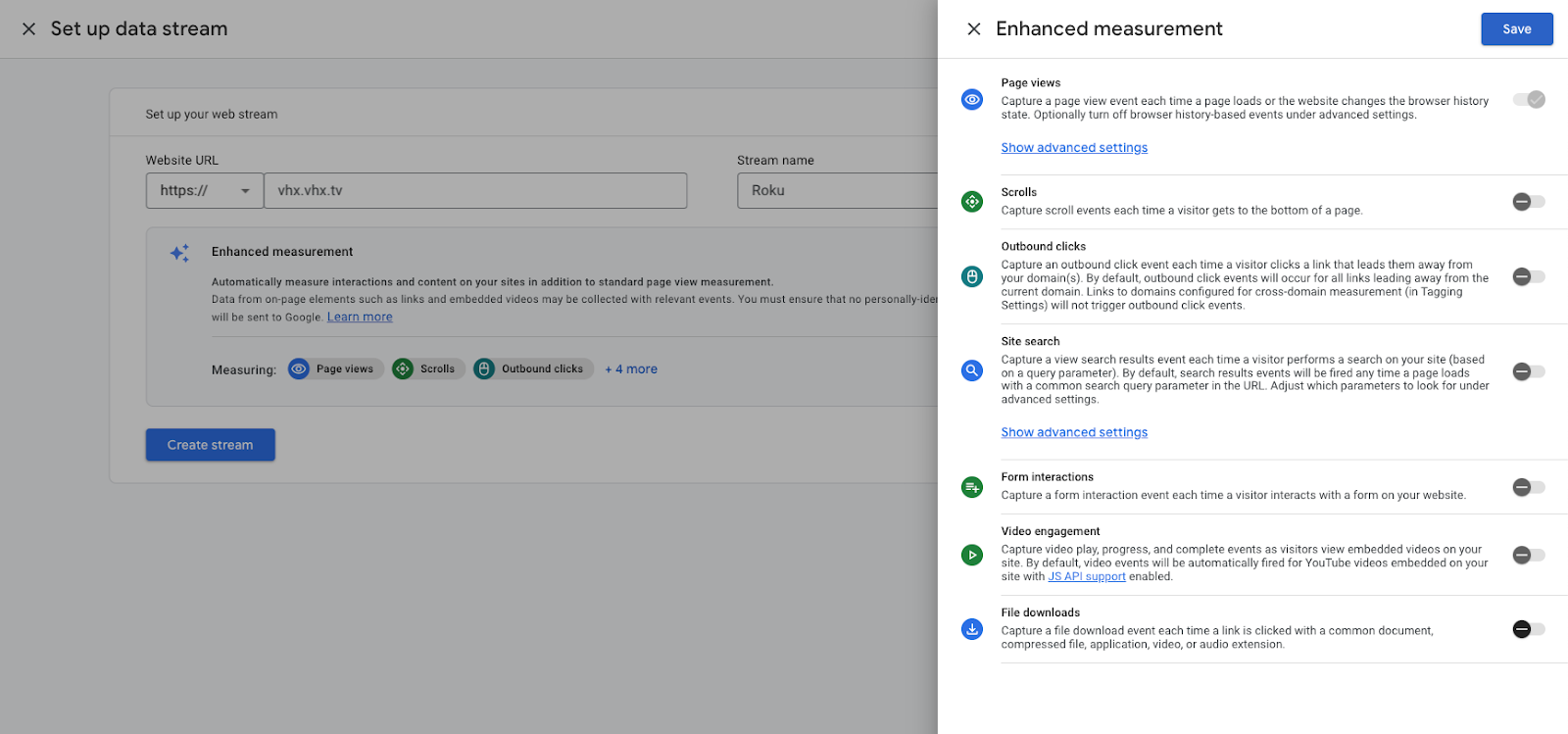Show advanced settings for Site search
This screenshot has width=1568, height=734.
click(x=1074, y=432)
